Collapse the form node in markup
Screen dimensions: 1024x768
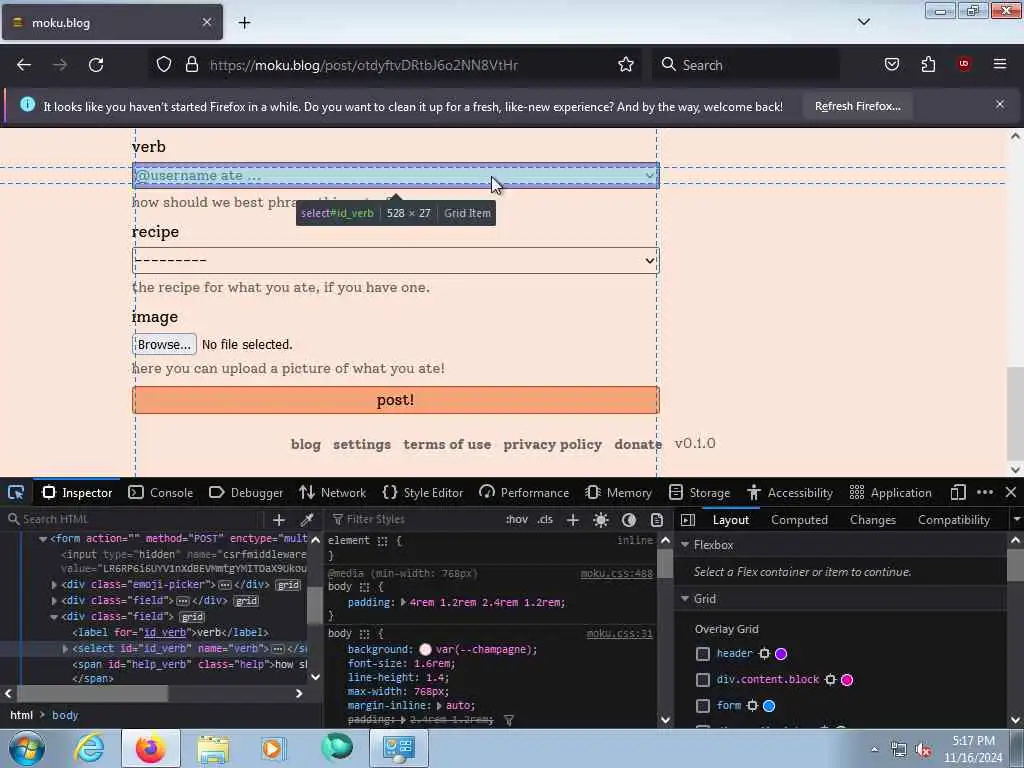[43, 539]
